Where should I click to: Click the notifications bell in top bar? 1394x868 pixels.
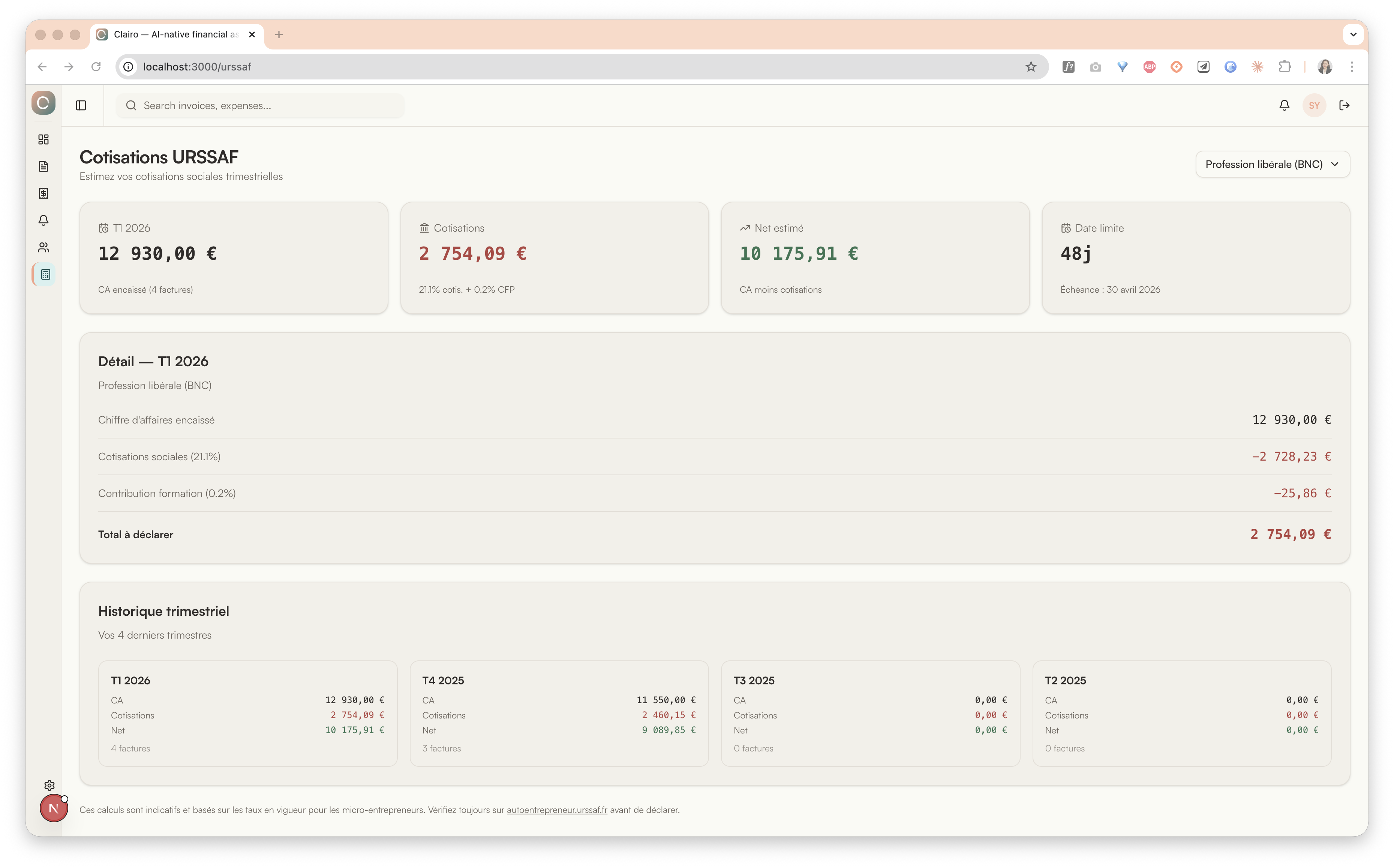tap(1285, 106)
